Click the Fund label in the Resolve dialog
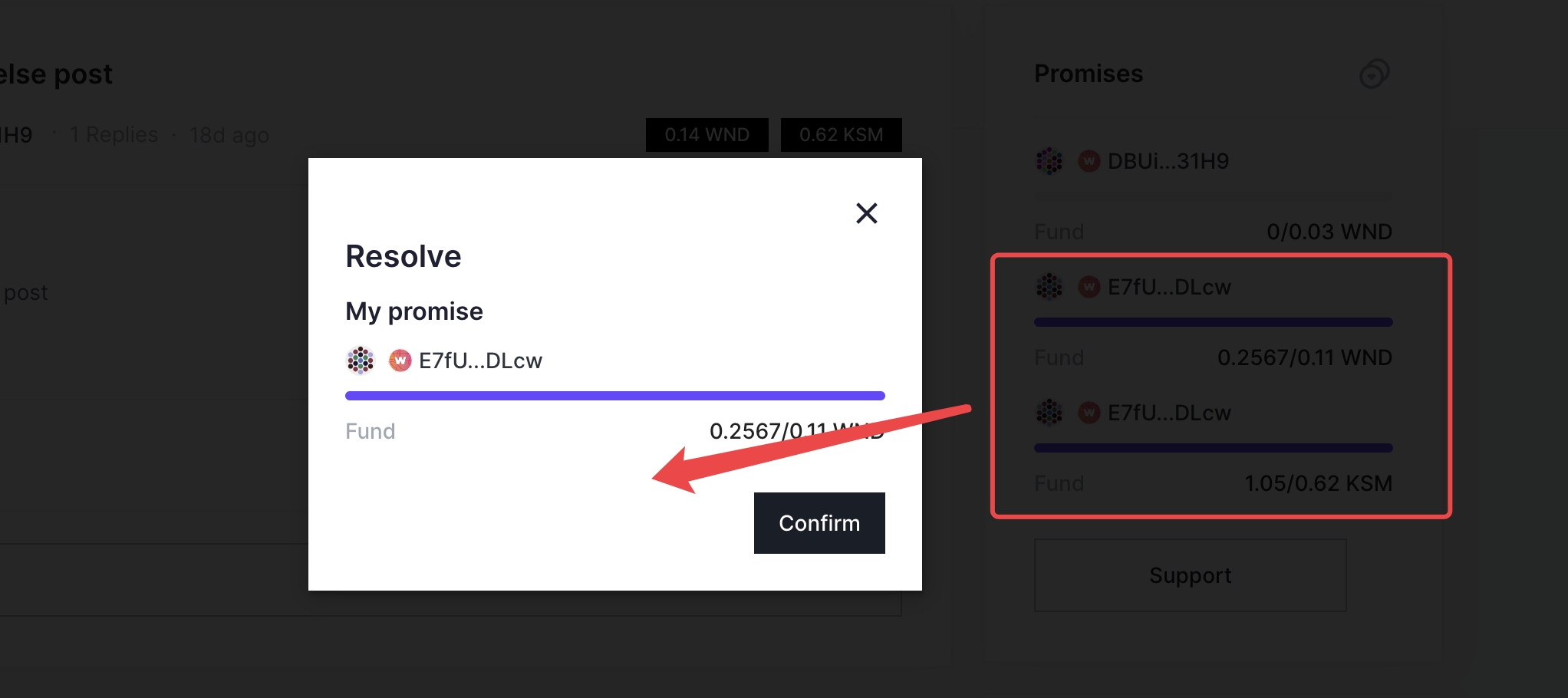 coord(370,431)
